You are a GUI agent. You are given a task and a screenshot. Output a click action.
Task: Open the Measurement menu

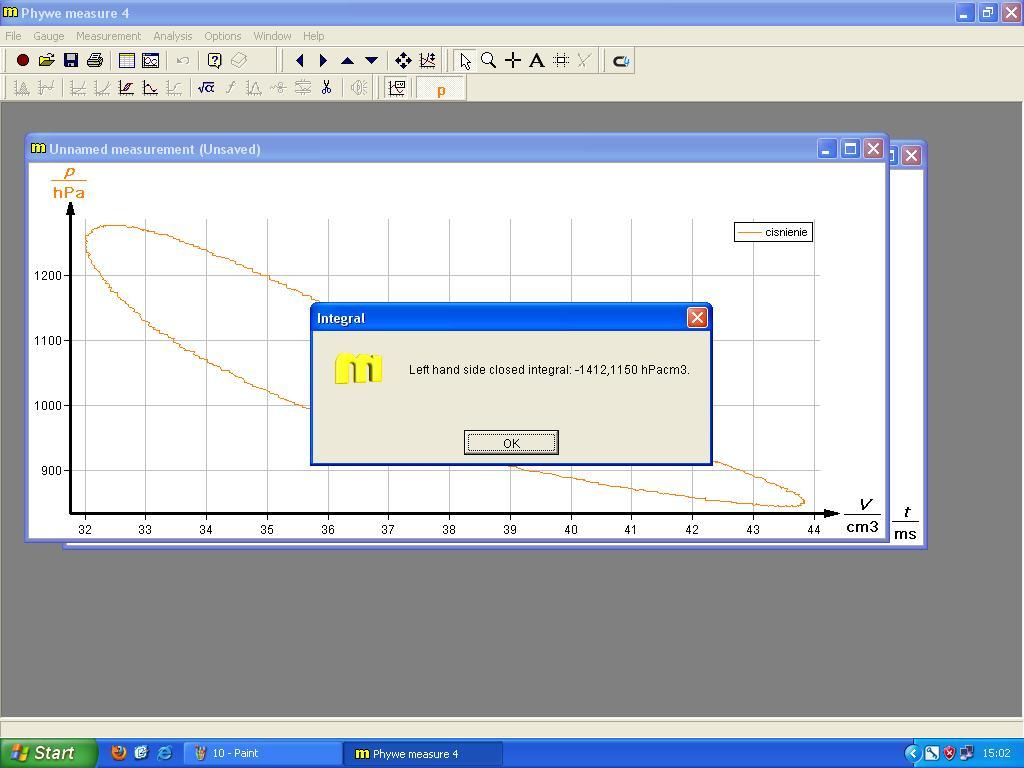click(x=108, y=36)
